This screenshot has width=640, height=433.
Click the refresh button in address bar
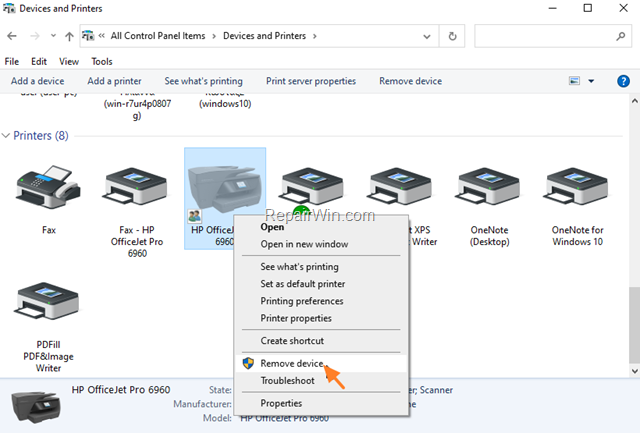[x=452, y=36]
